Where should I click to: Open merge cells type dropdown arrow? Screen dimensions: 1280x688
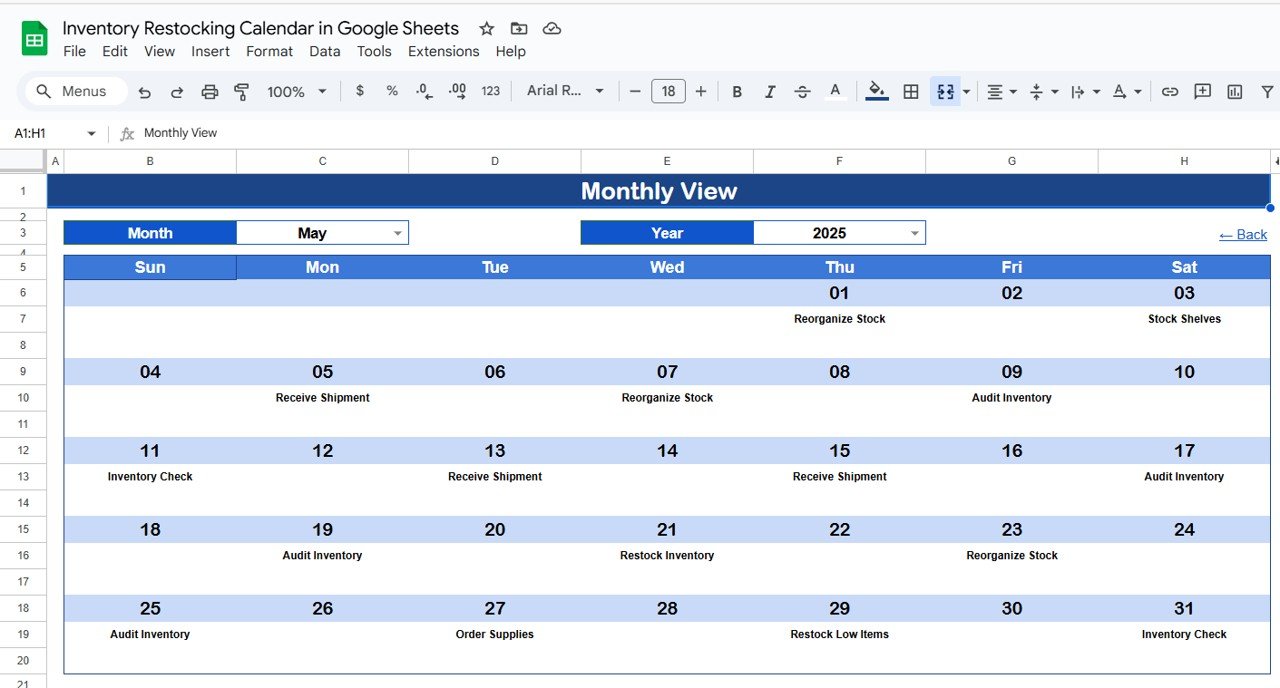(x=967, y=91)
